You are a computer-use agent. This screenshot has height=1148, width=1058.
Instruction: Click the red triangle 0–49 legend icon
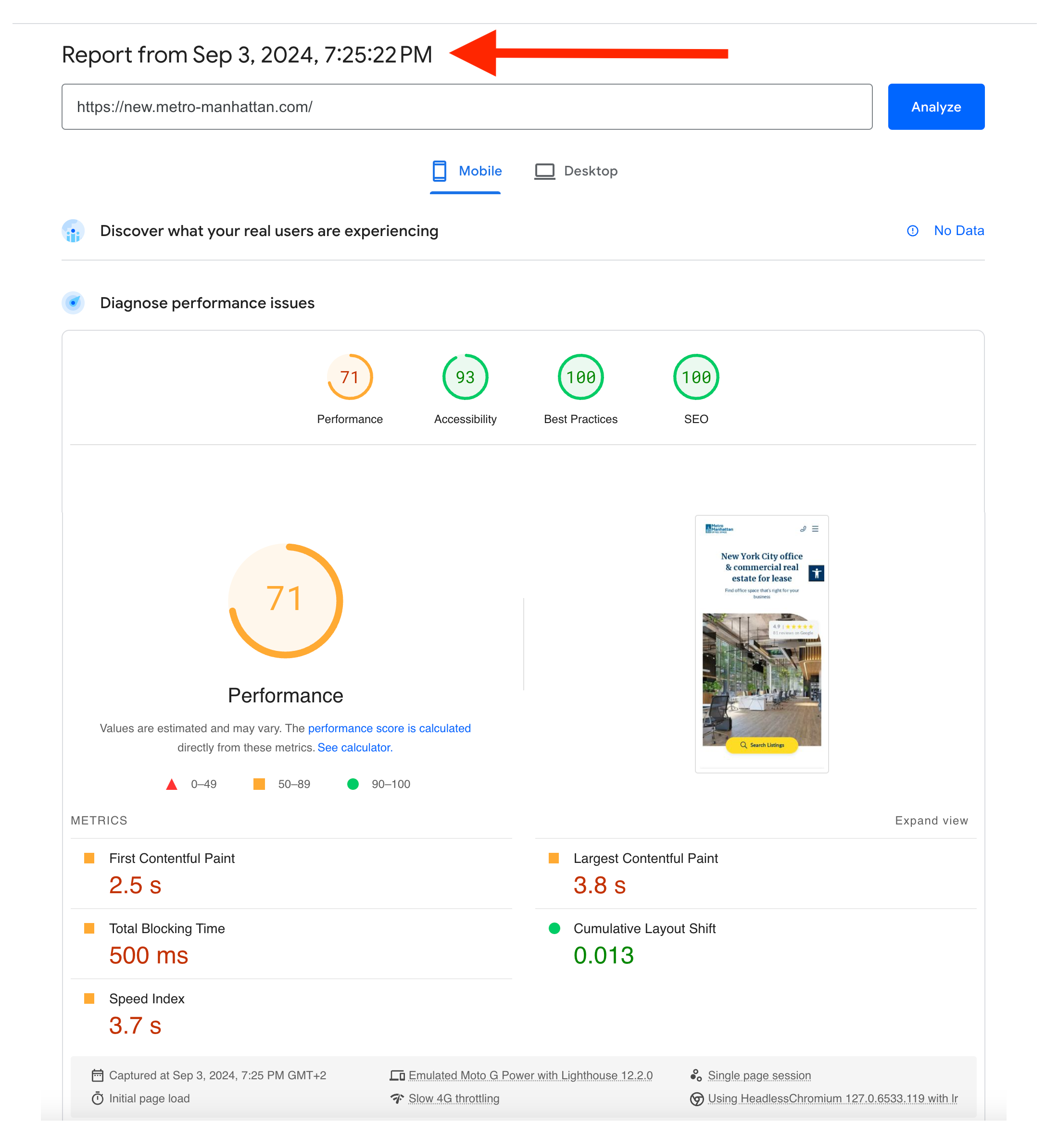[172, 784]
